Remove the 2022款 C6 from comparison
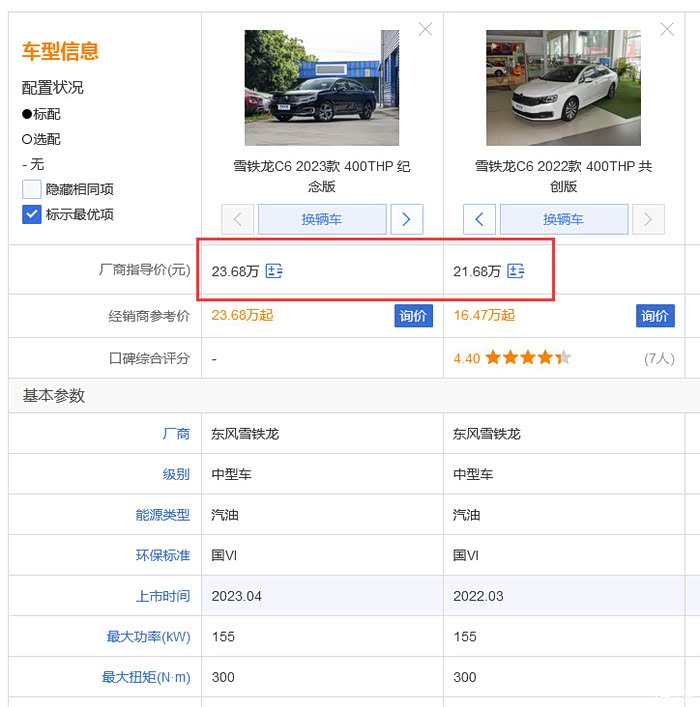Viewport: 700px width, 707px height. pyautogui.click(x=667, y=30)
